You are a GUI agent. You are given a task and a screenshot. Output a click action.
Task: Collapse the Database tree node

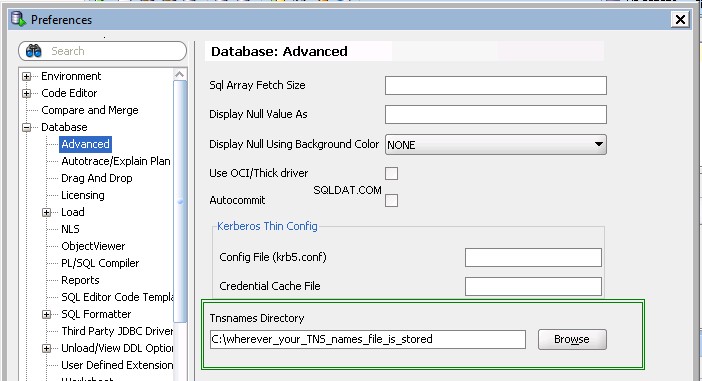(26, 128)
